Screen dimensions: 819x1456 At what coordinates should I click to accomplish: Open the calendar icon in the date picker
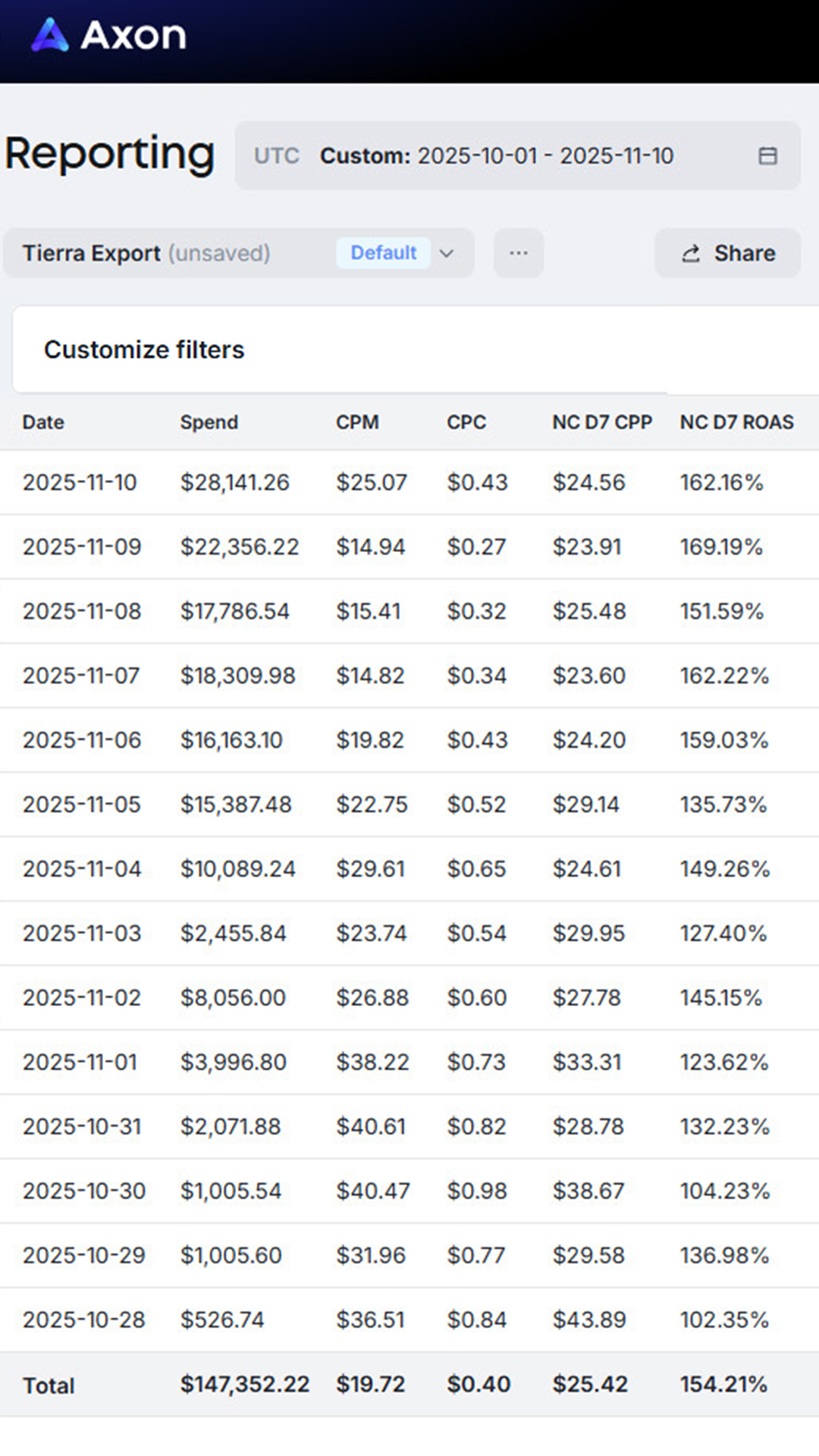769,156
